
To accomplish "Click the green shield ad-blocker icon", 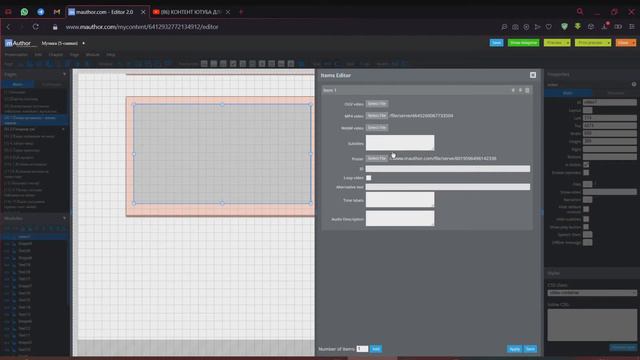I will 564,27.
